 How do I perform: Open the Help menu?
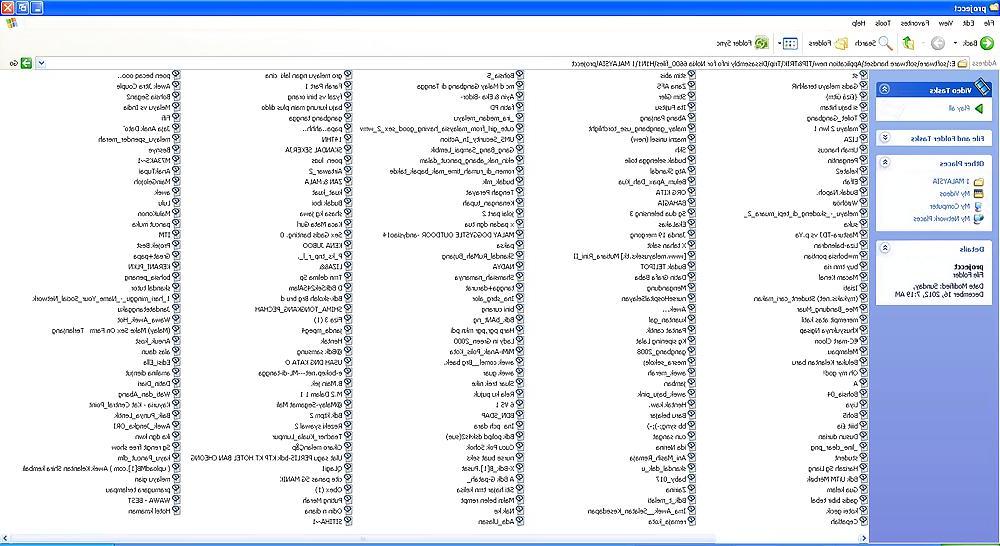click(859, 23)
